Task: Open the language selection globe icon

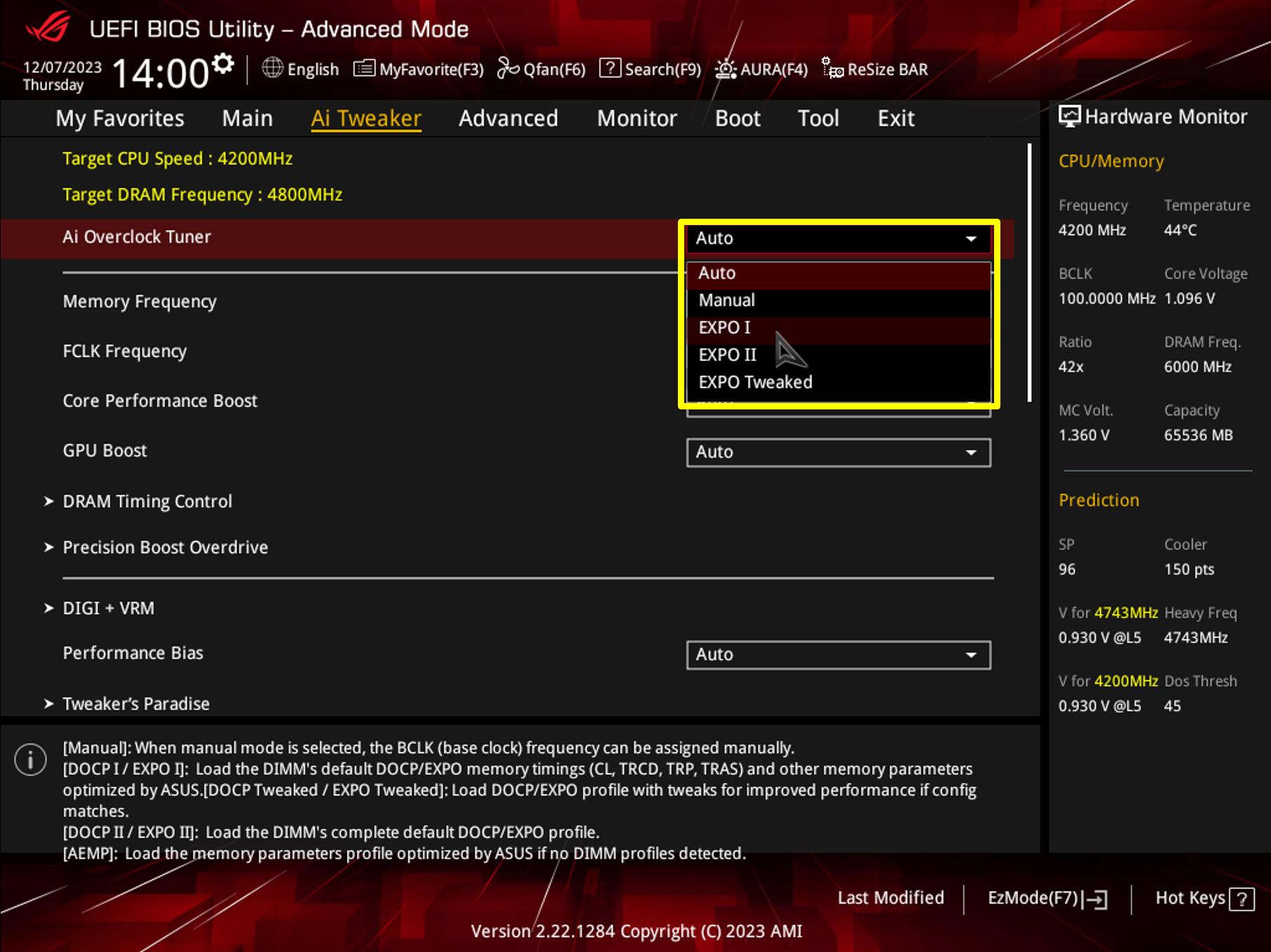Action: [x=272, y=69]
